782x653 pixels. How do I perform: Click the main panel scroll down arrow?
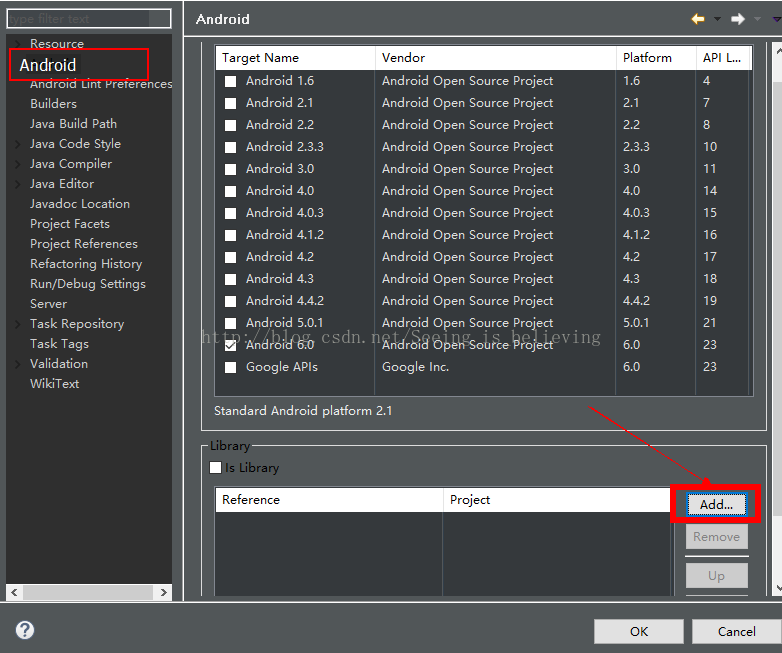[778, 588]
